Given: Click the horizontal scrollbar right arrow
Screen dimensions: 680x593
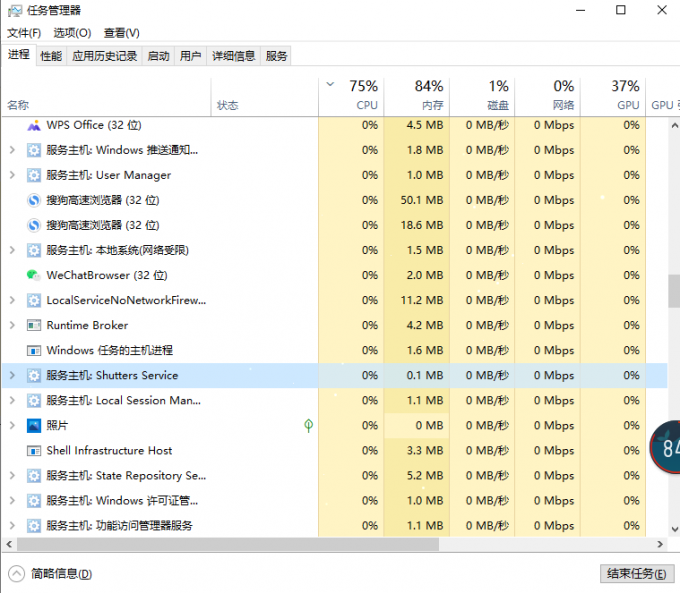Looking at the screenshot, I should point(660,544).
